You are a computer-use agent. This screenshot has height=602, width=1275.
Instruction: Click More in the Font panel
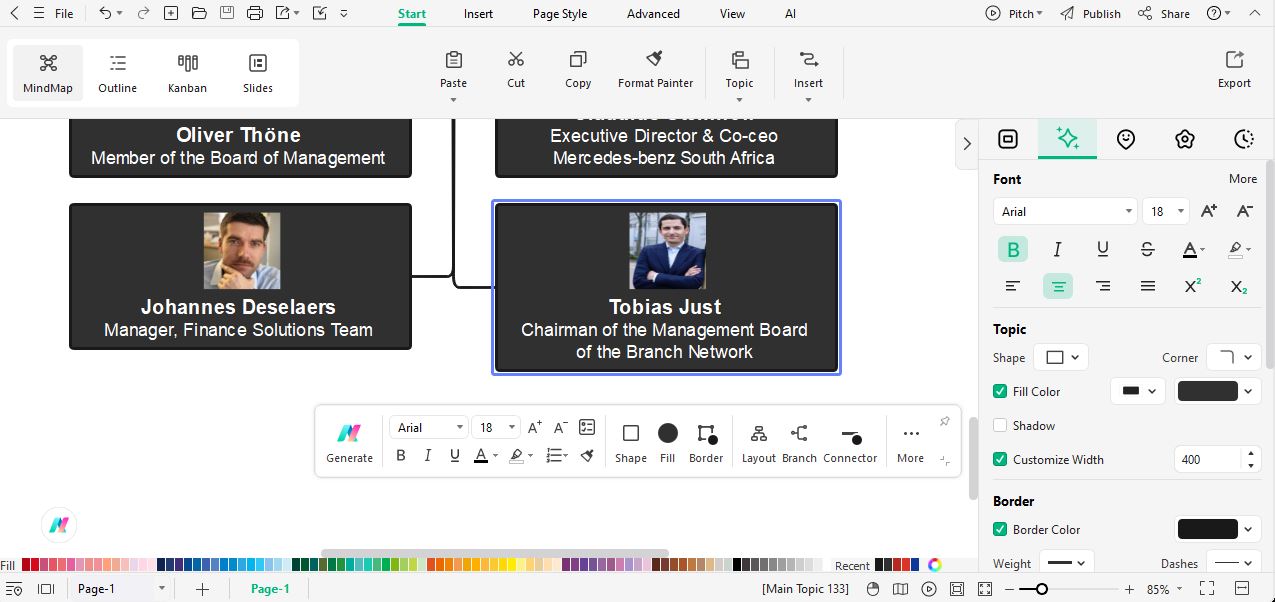tap(1243, 179)
